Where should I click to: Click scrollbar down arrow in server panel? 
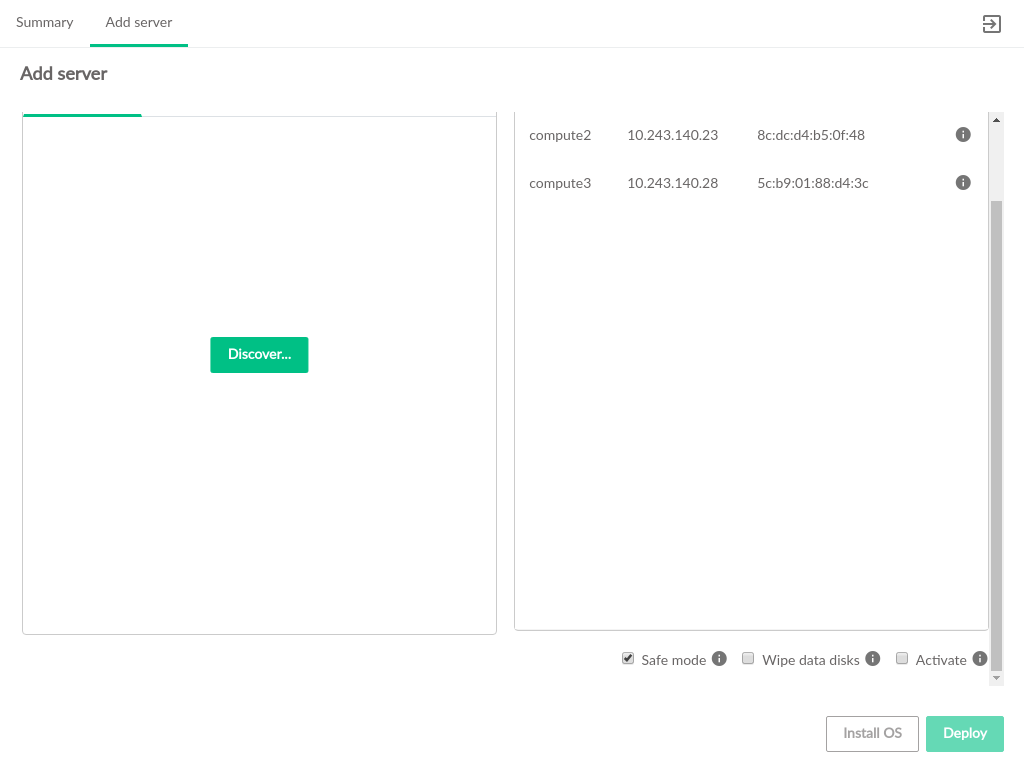[996, 677]
